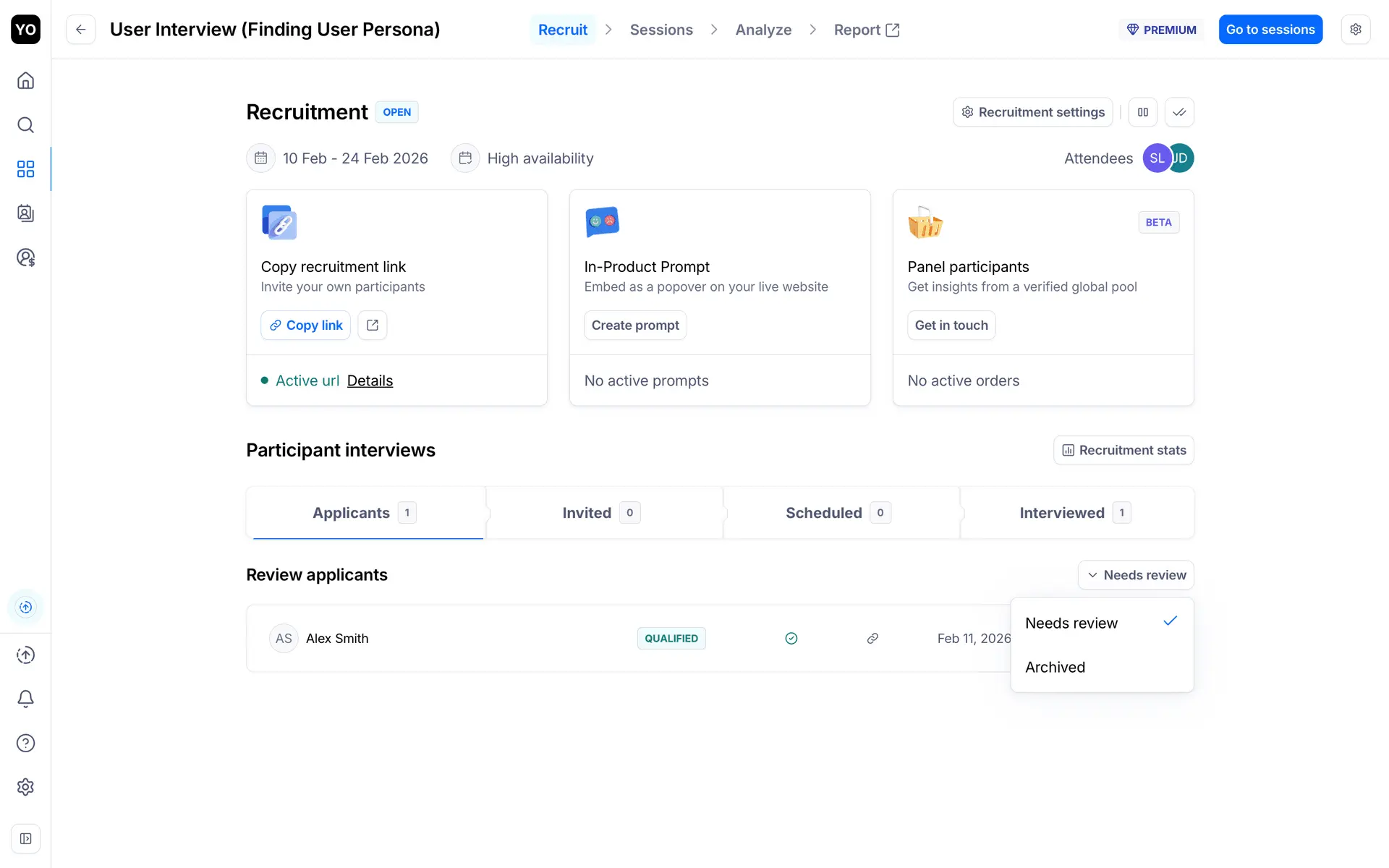This screenshot has width=1389, height=868.
Task: Click the SL attendee avatar
Action: tap(1155, 158)
